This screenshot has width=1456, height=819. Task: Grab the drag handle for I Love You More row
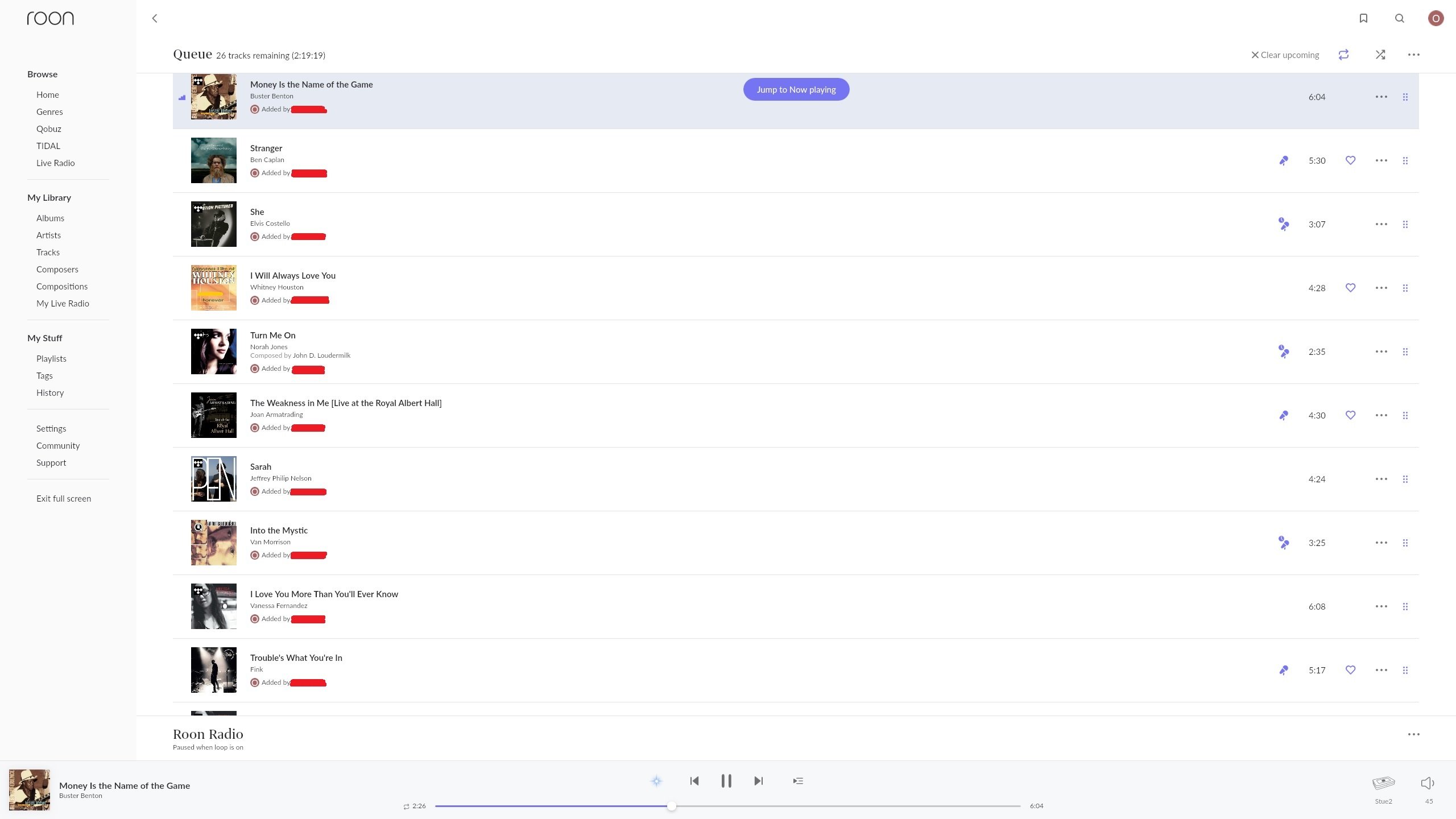pos(1405,606)
